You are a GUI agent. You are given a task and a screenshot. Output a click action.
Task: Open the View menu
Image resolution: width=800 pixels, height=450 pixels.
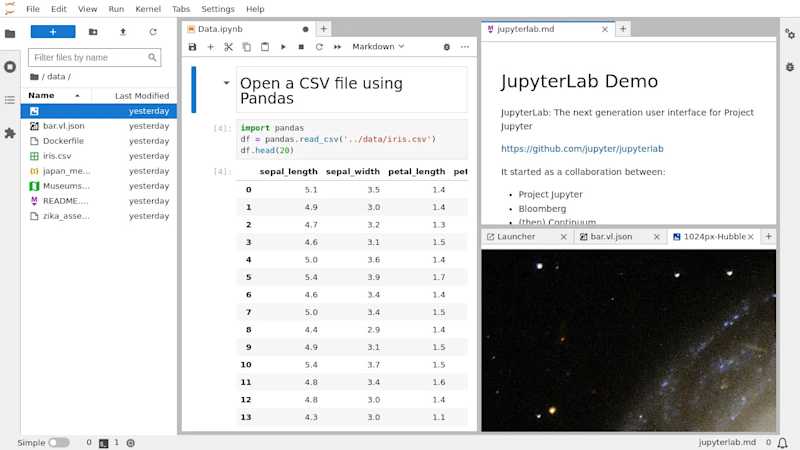coord(87,9)
